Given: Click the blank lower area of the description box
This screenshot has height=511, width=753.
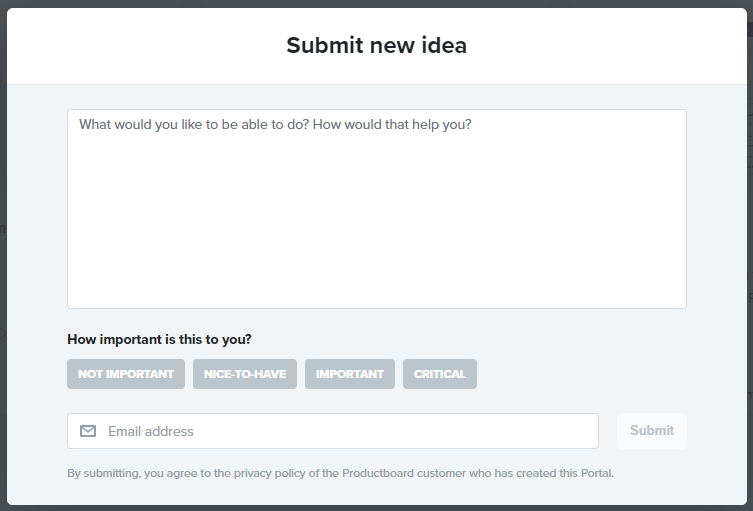Looking at the screenshot, I should pyautogui.click(x=376, y=270).
